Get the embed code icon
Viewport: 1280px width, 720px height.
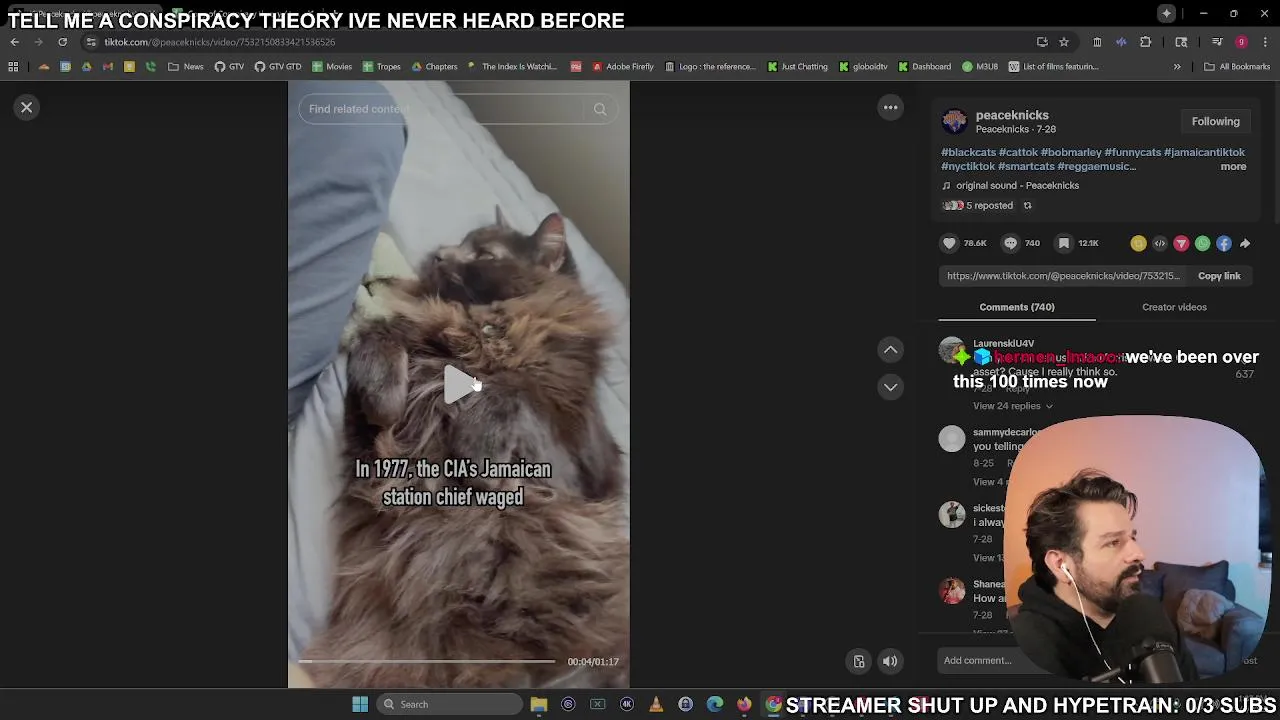[x=1160, y=243]
